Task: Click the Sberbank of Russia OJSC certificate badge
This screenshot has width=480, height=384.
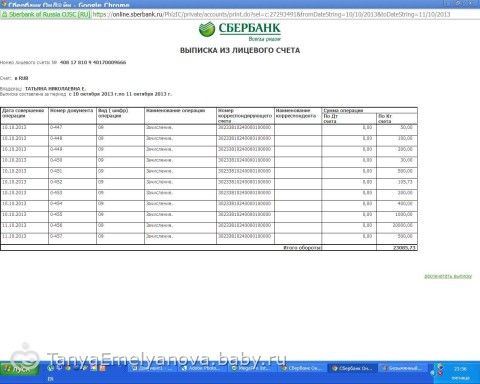Action: 46,15
